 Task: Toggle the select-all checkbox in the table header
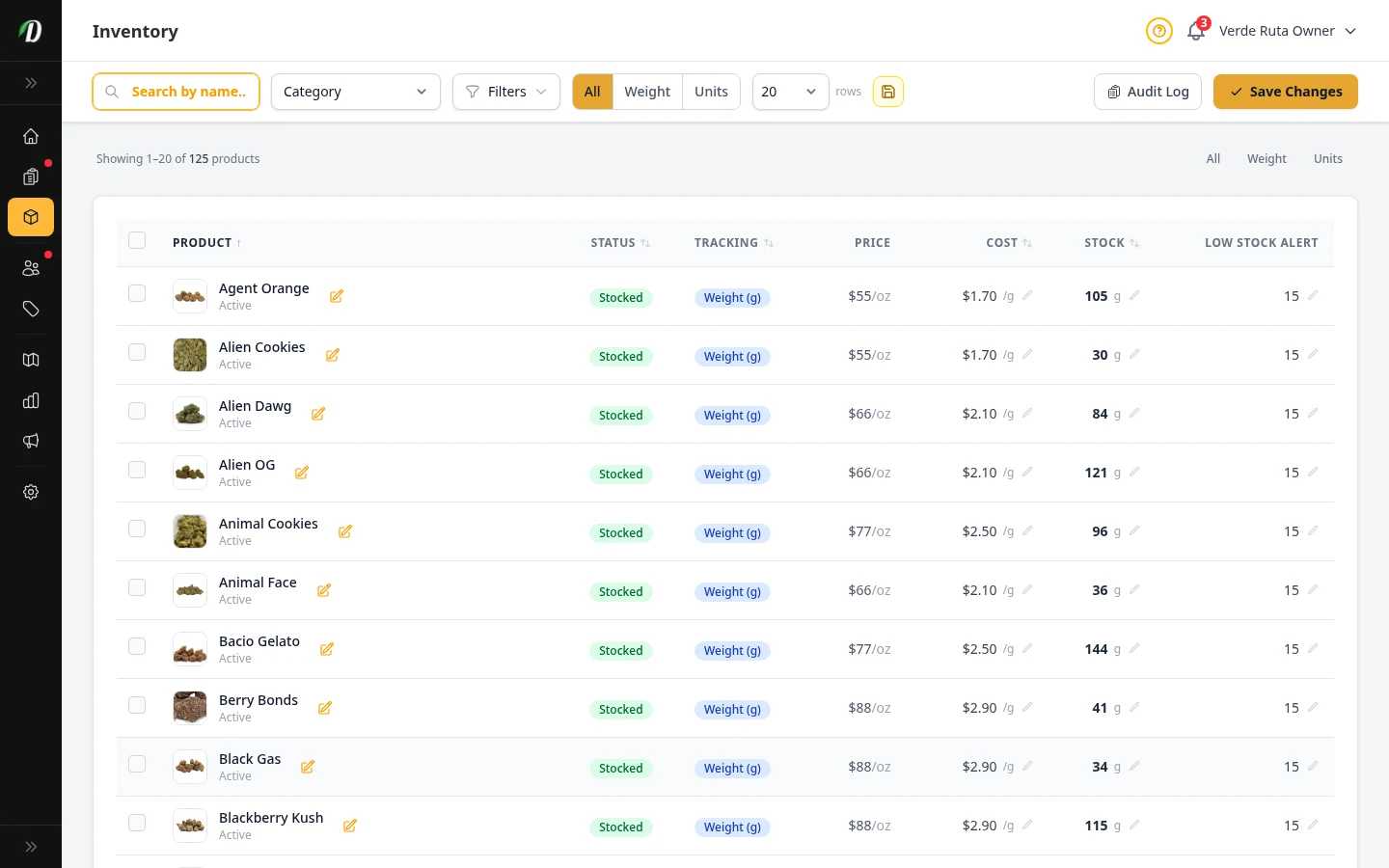(x=136, y=240)
